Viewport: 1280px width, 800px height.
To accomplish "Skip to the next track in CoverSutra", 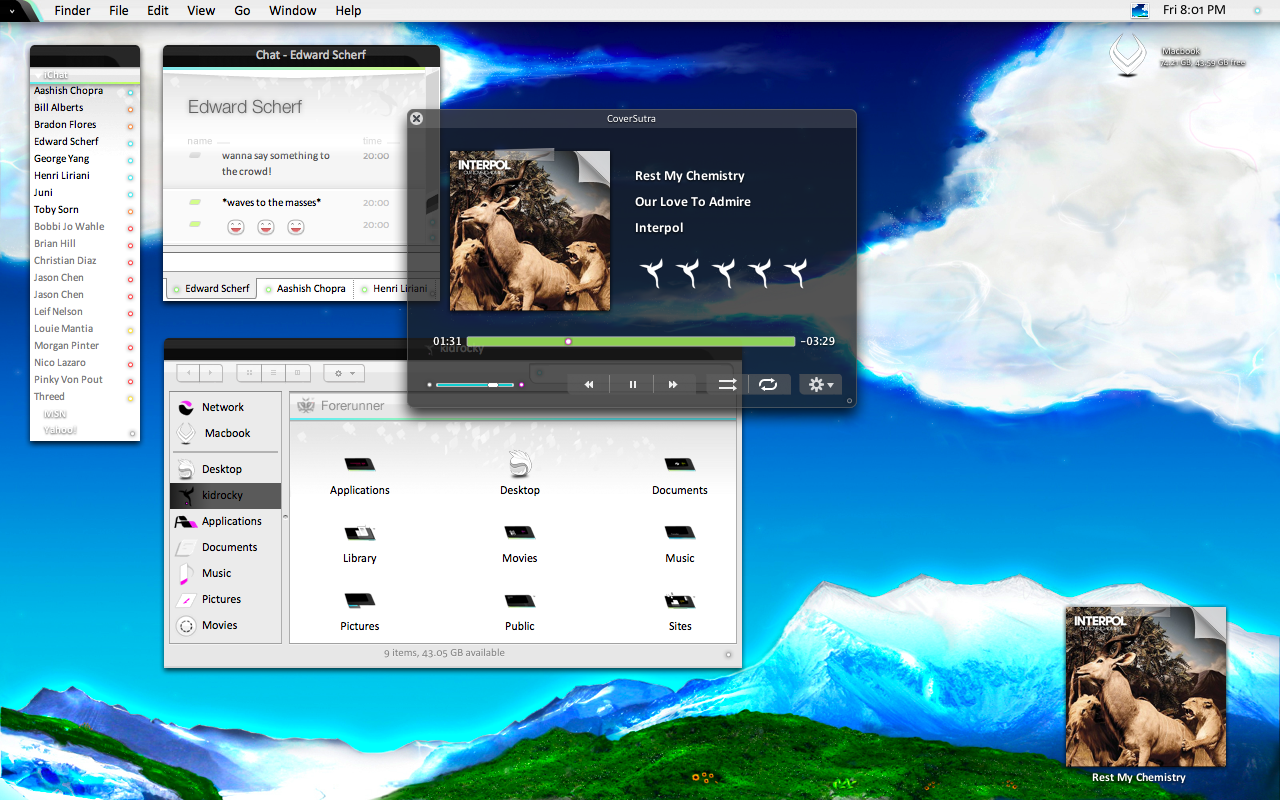I will click(673, 384).
